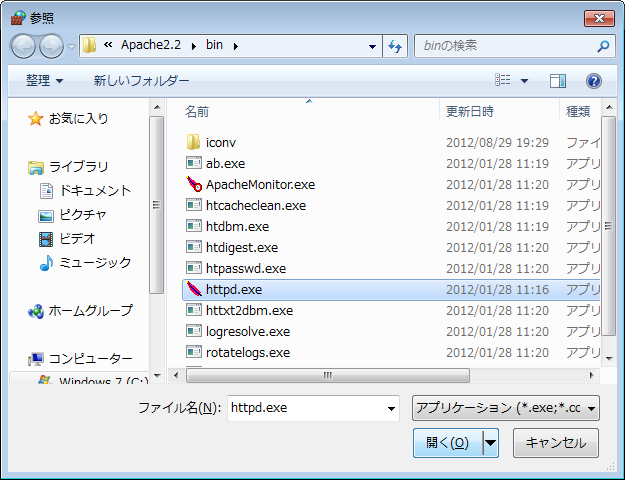This screenshot has width=625, height=480.
Task: Select logresolve.exe file
Action: [248, 332]
